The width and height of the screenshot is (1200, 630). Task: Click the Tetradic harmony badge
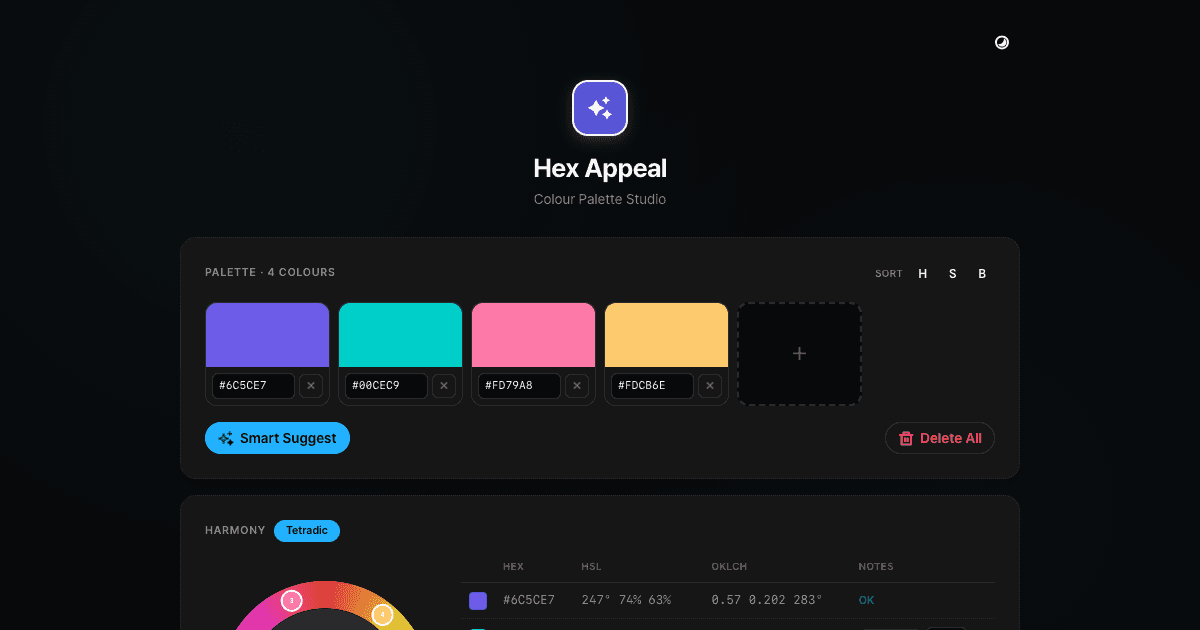click(307, 530)
